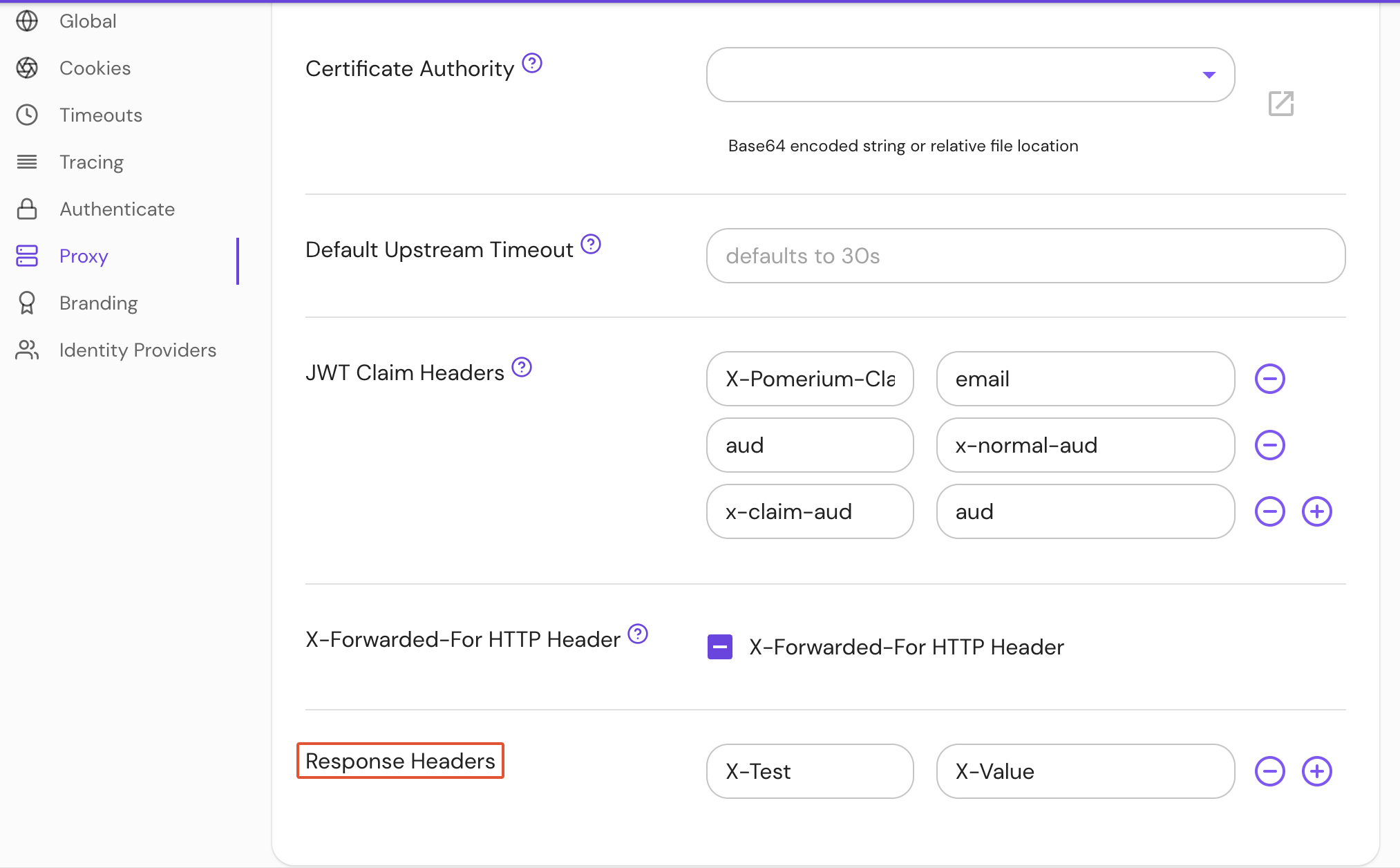Open Identity Providers via its people icon
The width and height of the screenshot is (1400, 868).
28,350
